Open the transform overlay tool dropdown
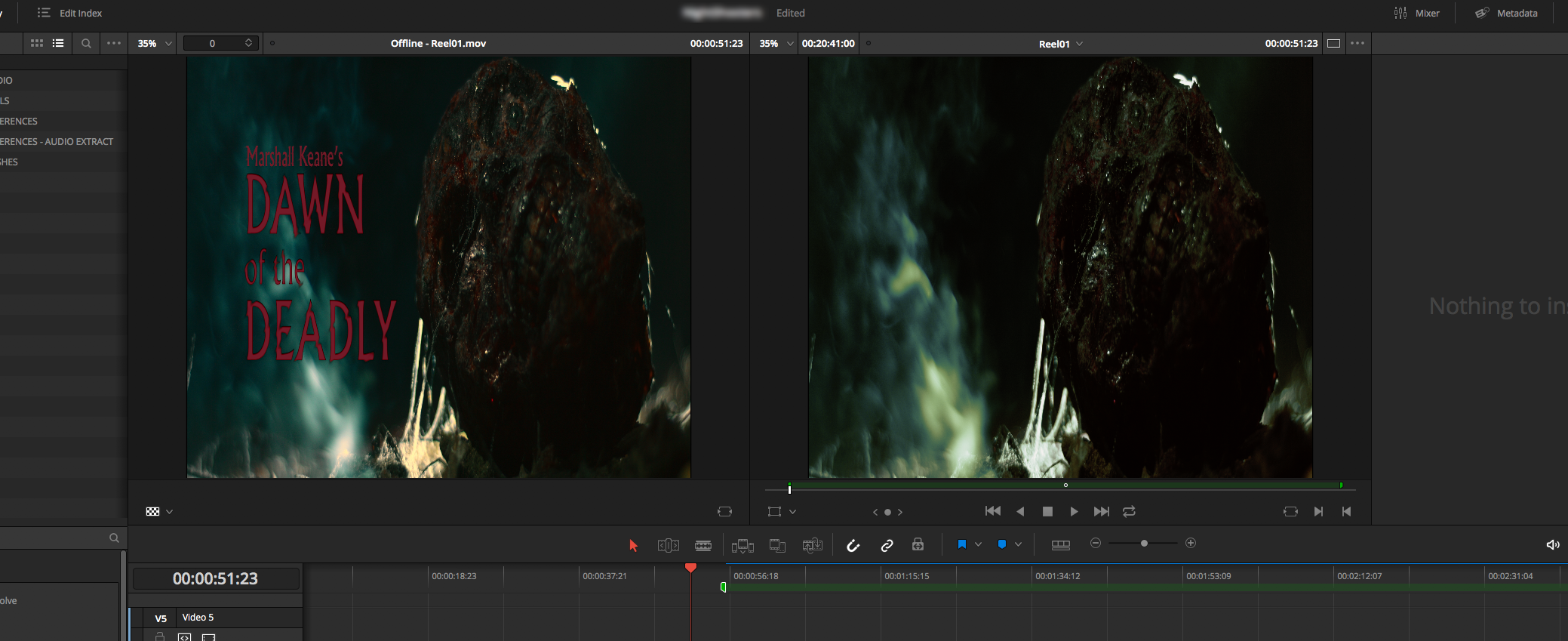Screen dimensions: 1568x641 [x=792, y=512]
